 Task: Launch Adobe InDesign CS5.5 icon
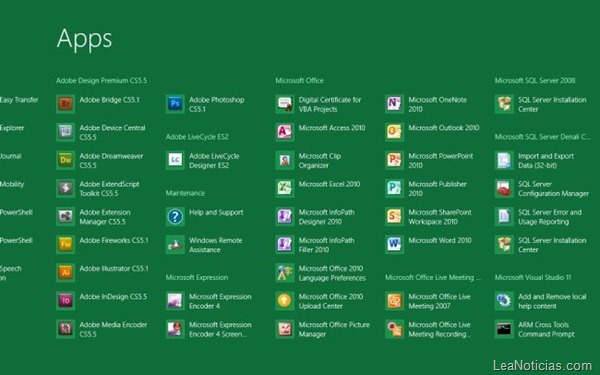coord(65,301)
